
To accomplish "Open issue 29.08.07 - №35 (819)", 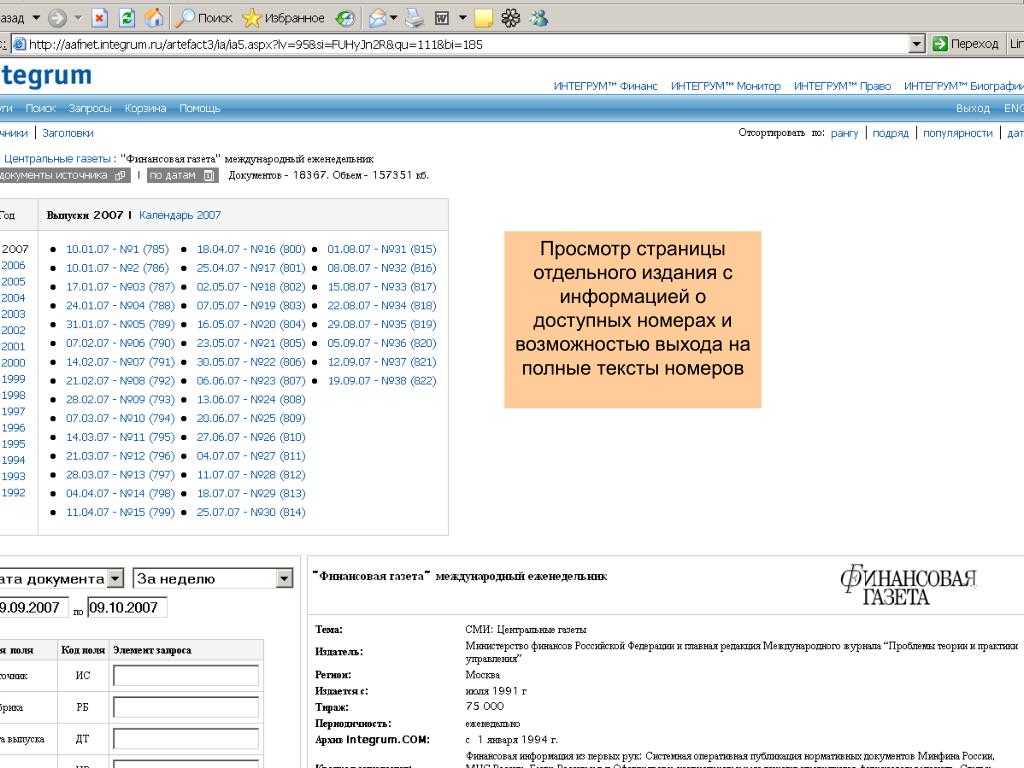I will (382, 325).
